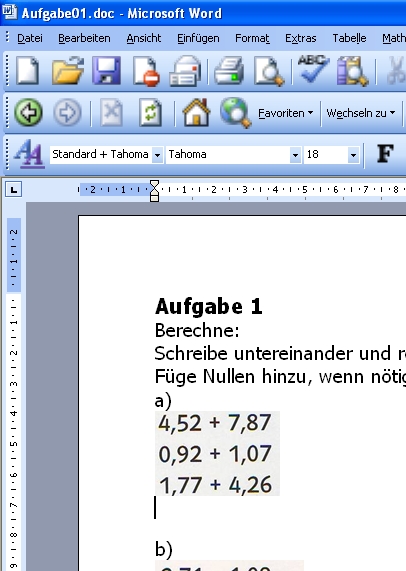Viewport: 406px width, 571px height.
Task: Print the document with printer icon
Action: click(229, 71)
